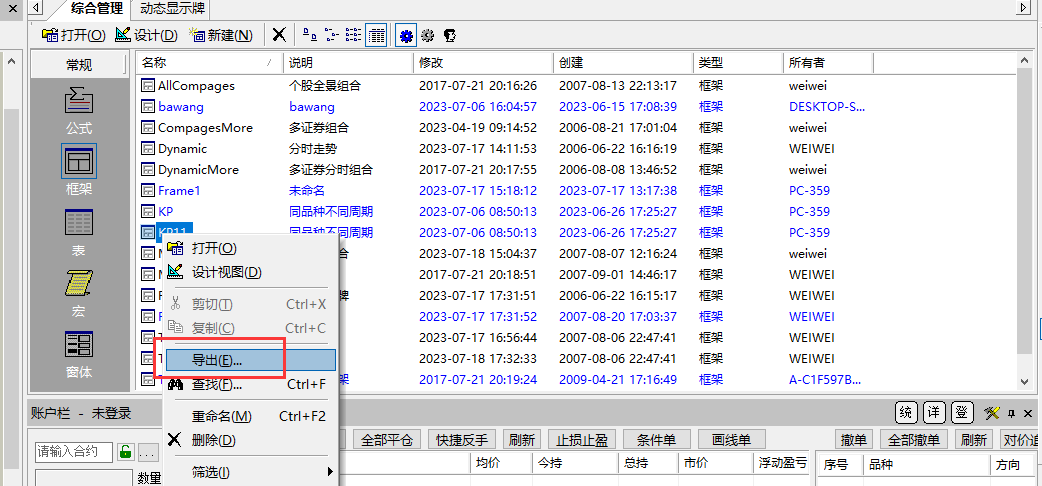Toggle the green lock next to contract input
This screenshot has height=486, width=1042.
click(126, 452)
